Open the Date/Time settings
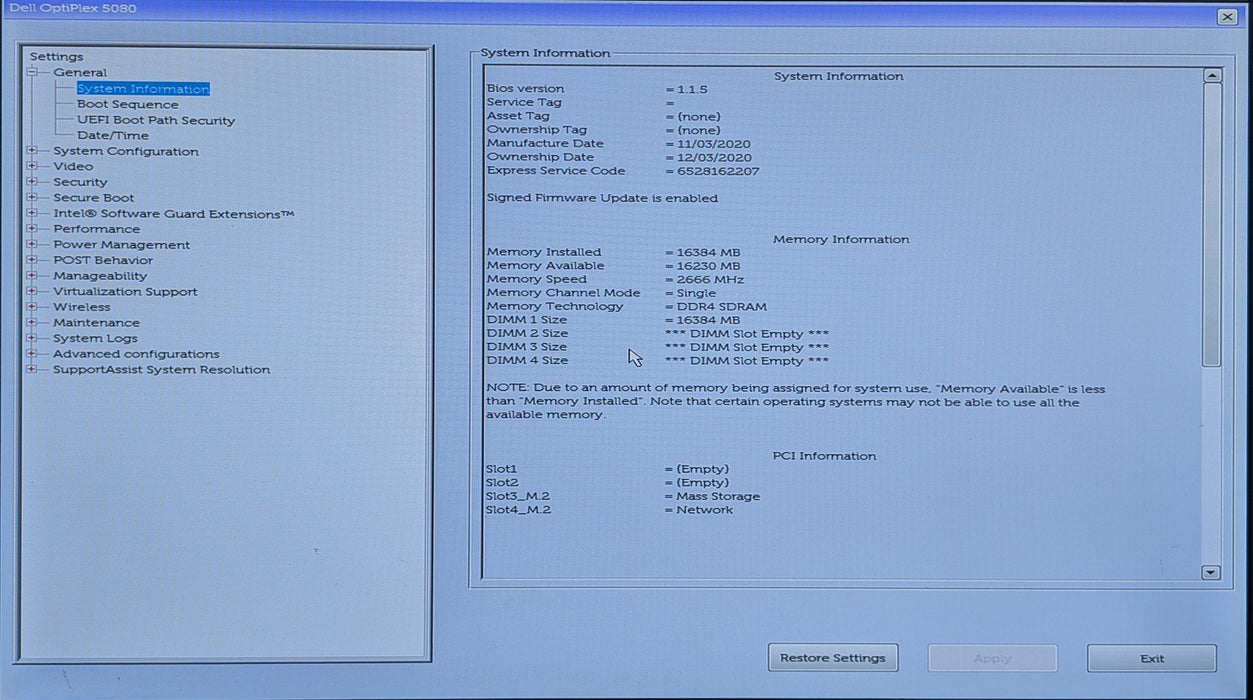Viewport: 1253px width, 700px height. pyautogui.click(x=113, y=135)
